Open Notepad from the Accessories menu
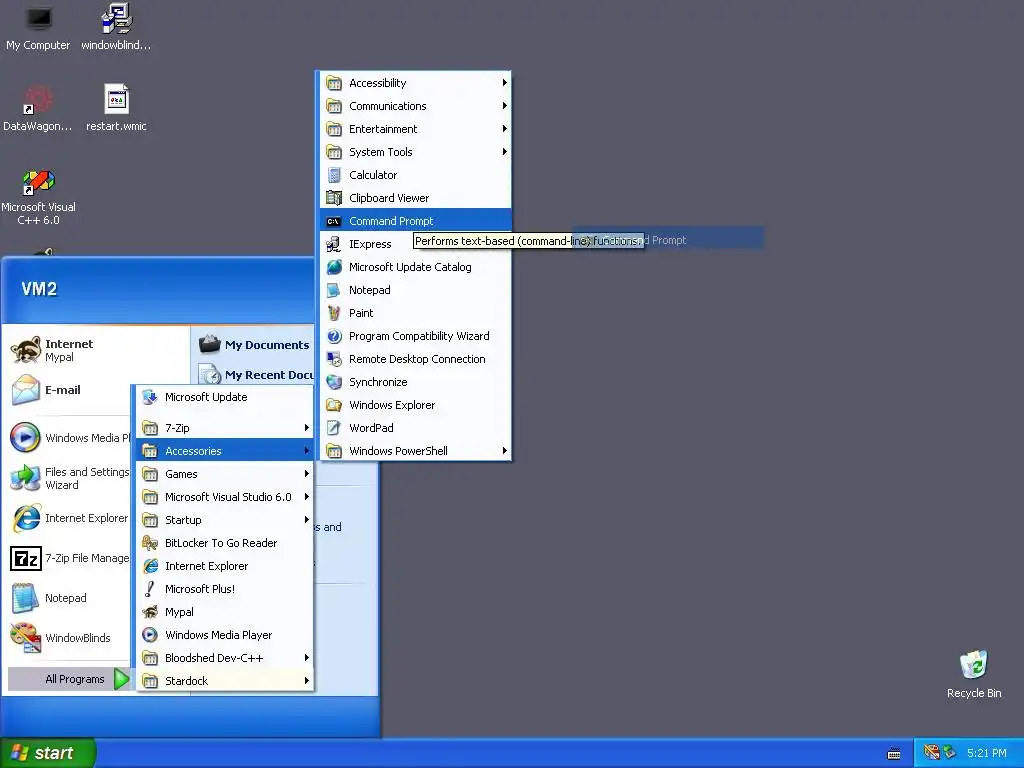 415,290
